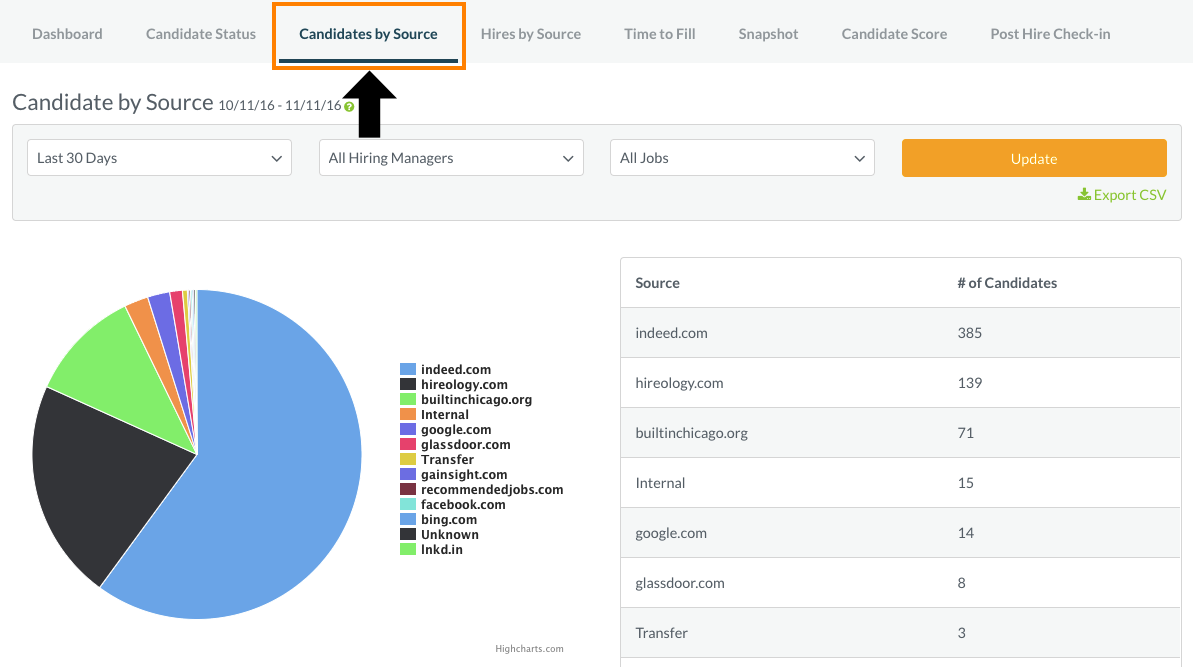Click candidate count 139

(x=969, y=383)
